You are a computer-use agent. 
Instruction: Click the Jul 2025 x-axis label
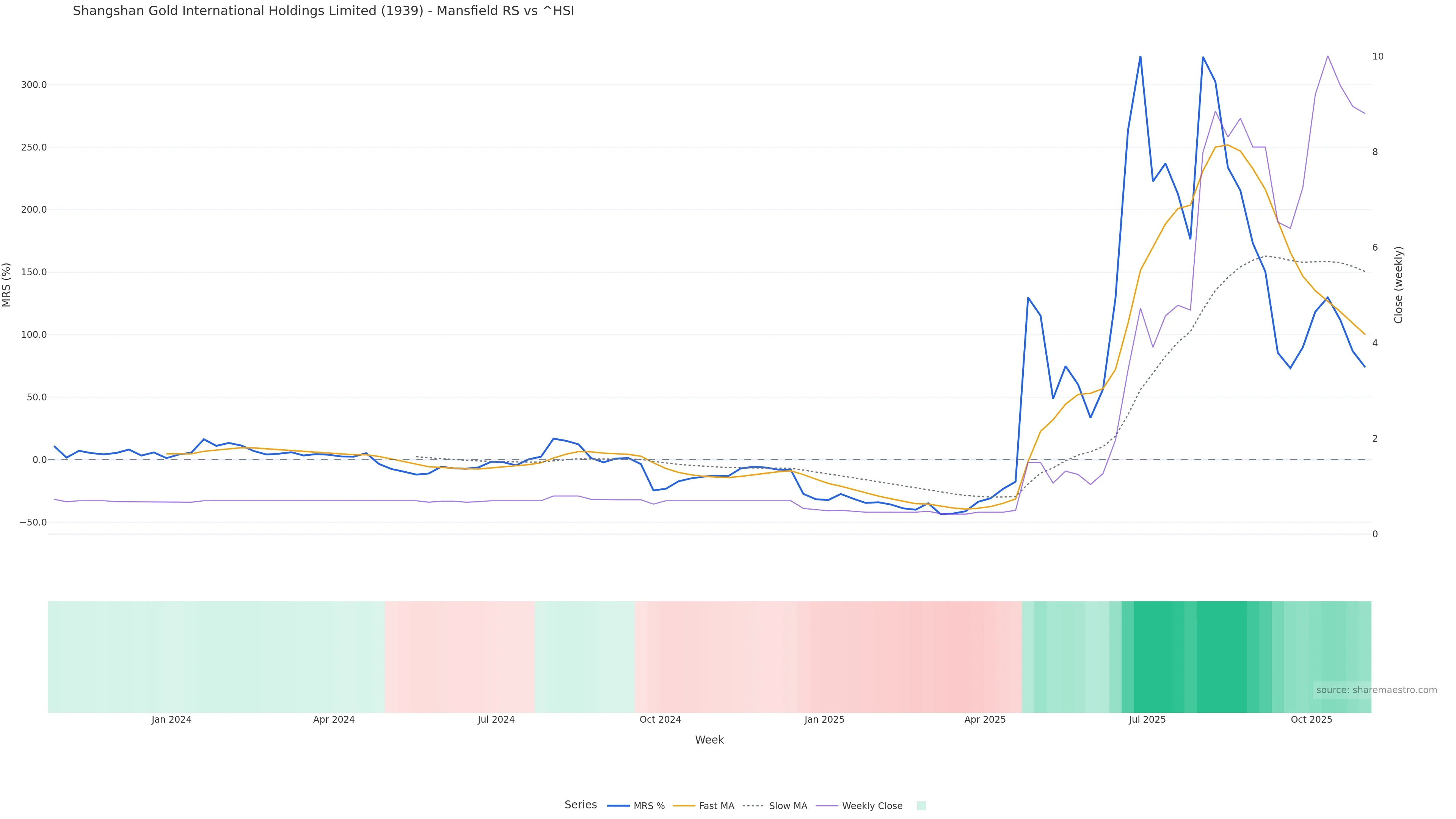[x=1147, y=720]
